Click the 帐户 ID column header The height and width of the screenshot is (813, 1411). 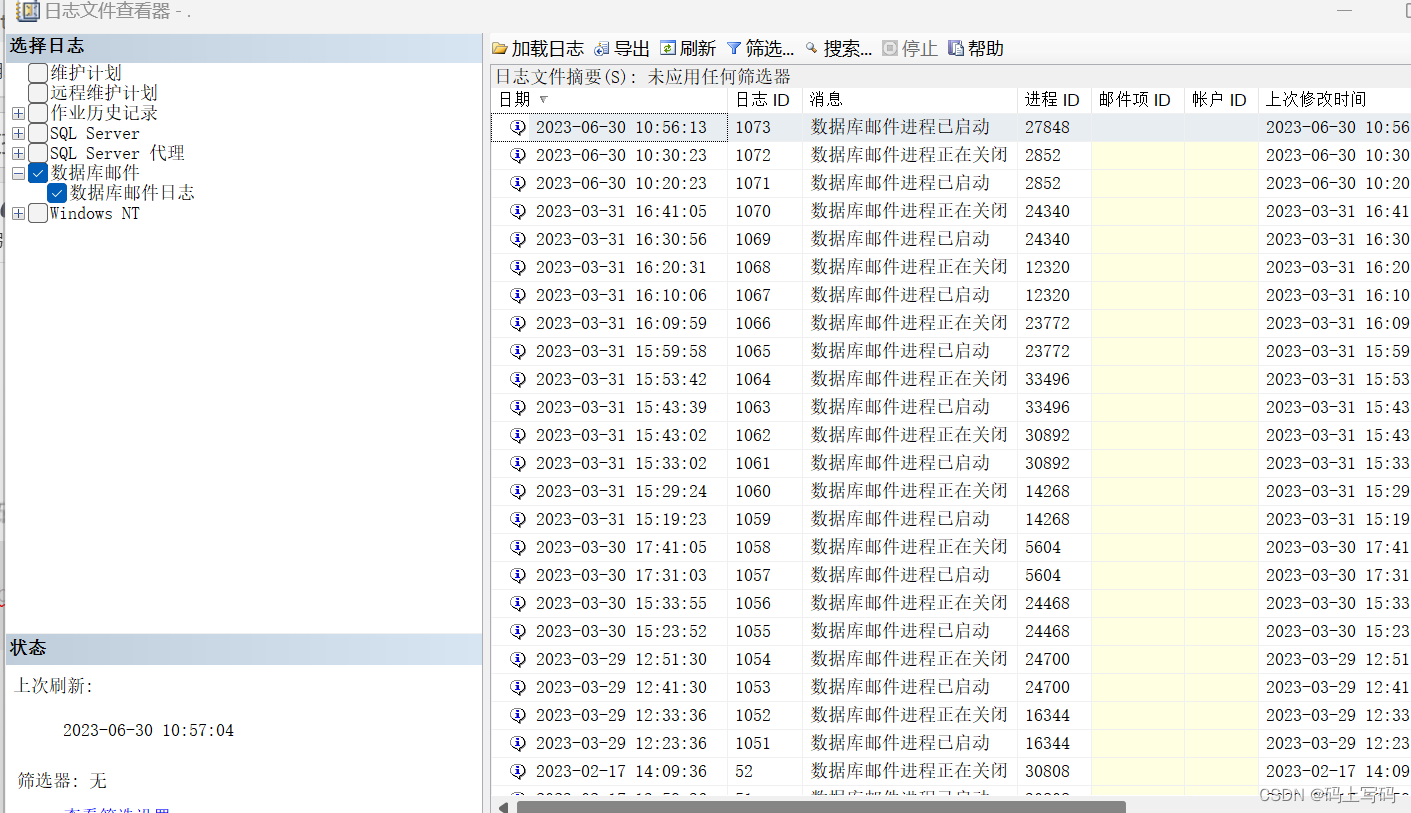click(x=1222, y=100)
